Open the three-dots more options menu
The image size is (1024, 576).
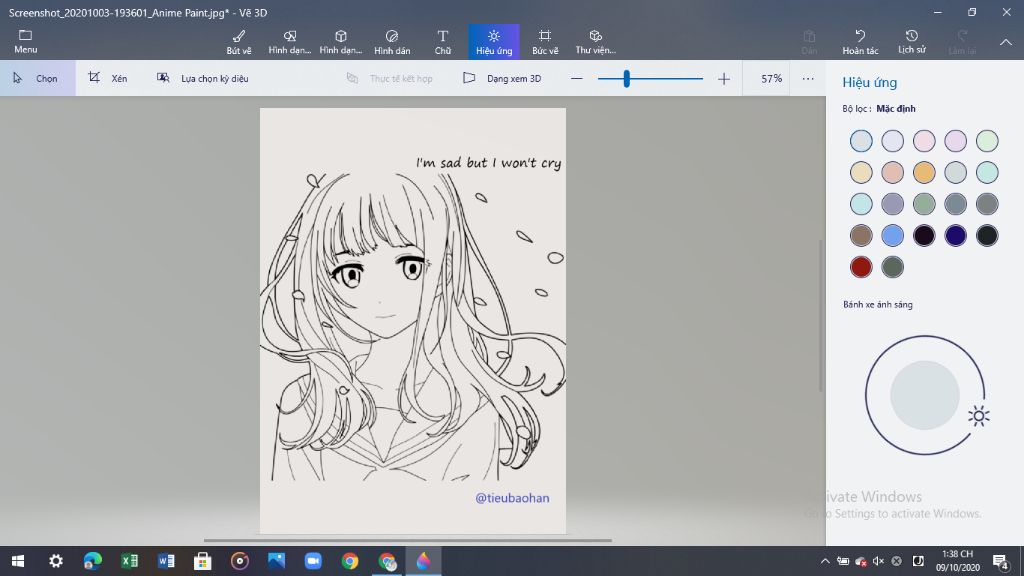click(x=808, y=78)
